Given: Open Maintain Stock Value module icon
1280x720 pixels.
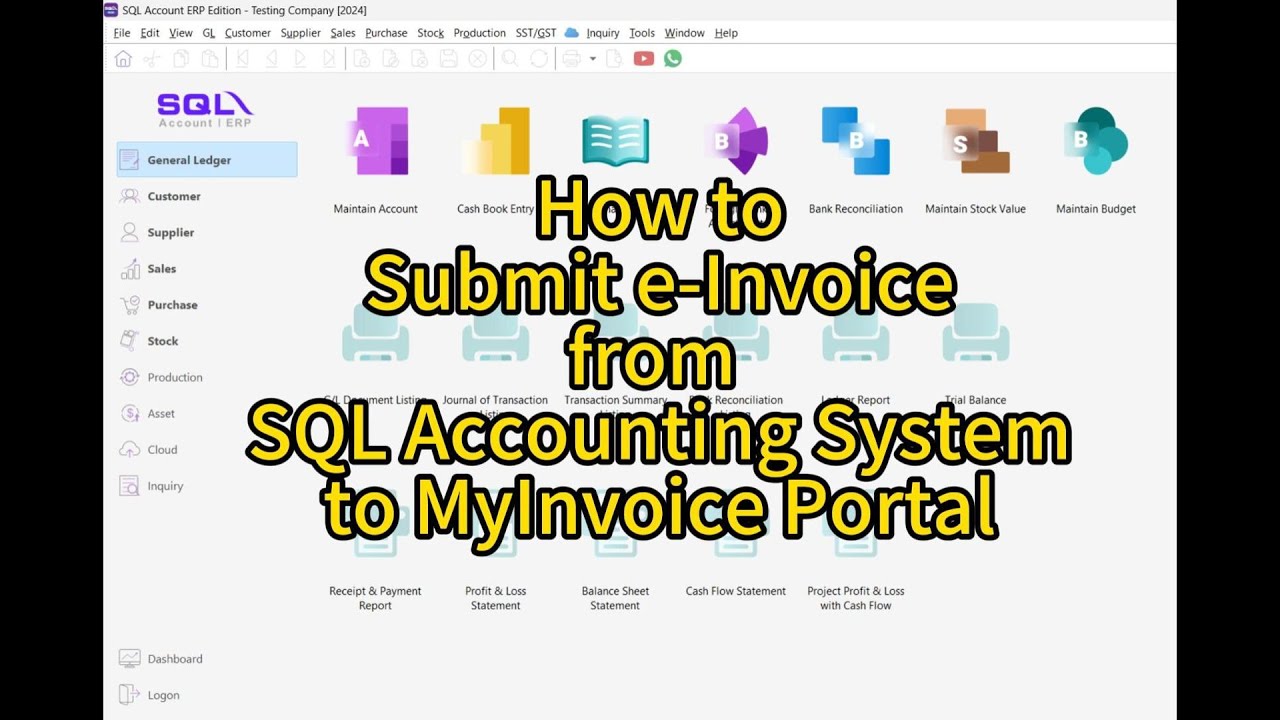Looking at the screenshot, I should click(x=976, y=141).
